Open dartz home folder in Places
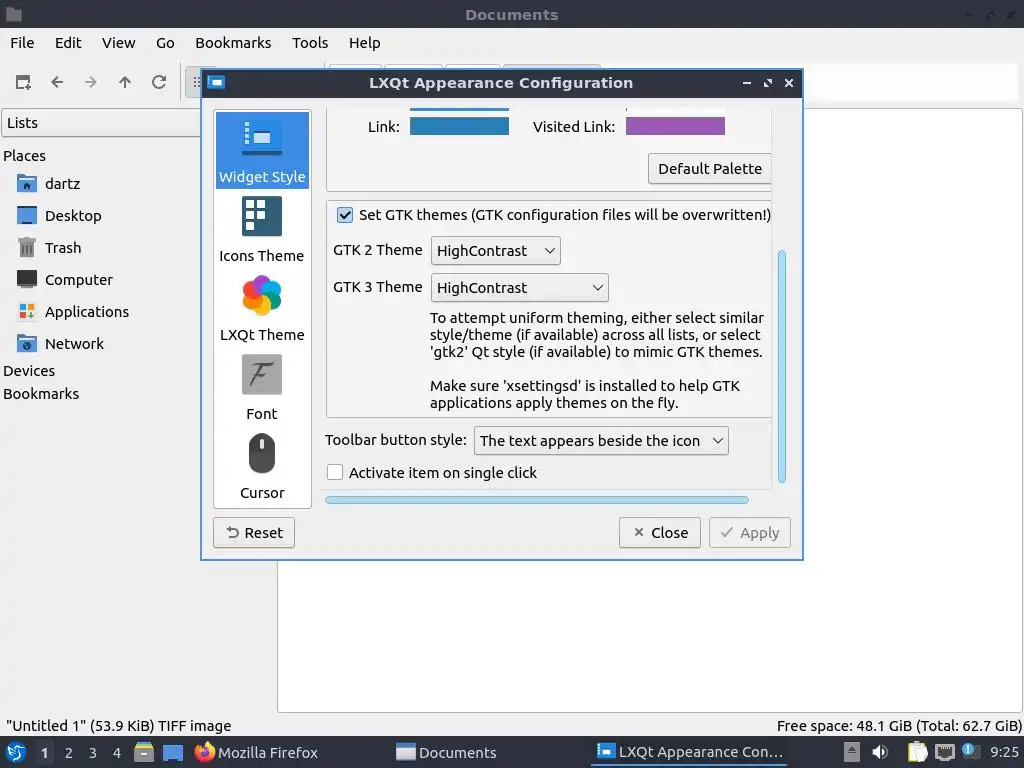 tap(48, 184)
